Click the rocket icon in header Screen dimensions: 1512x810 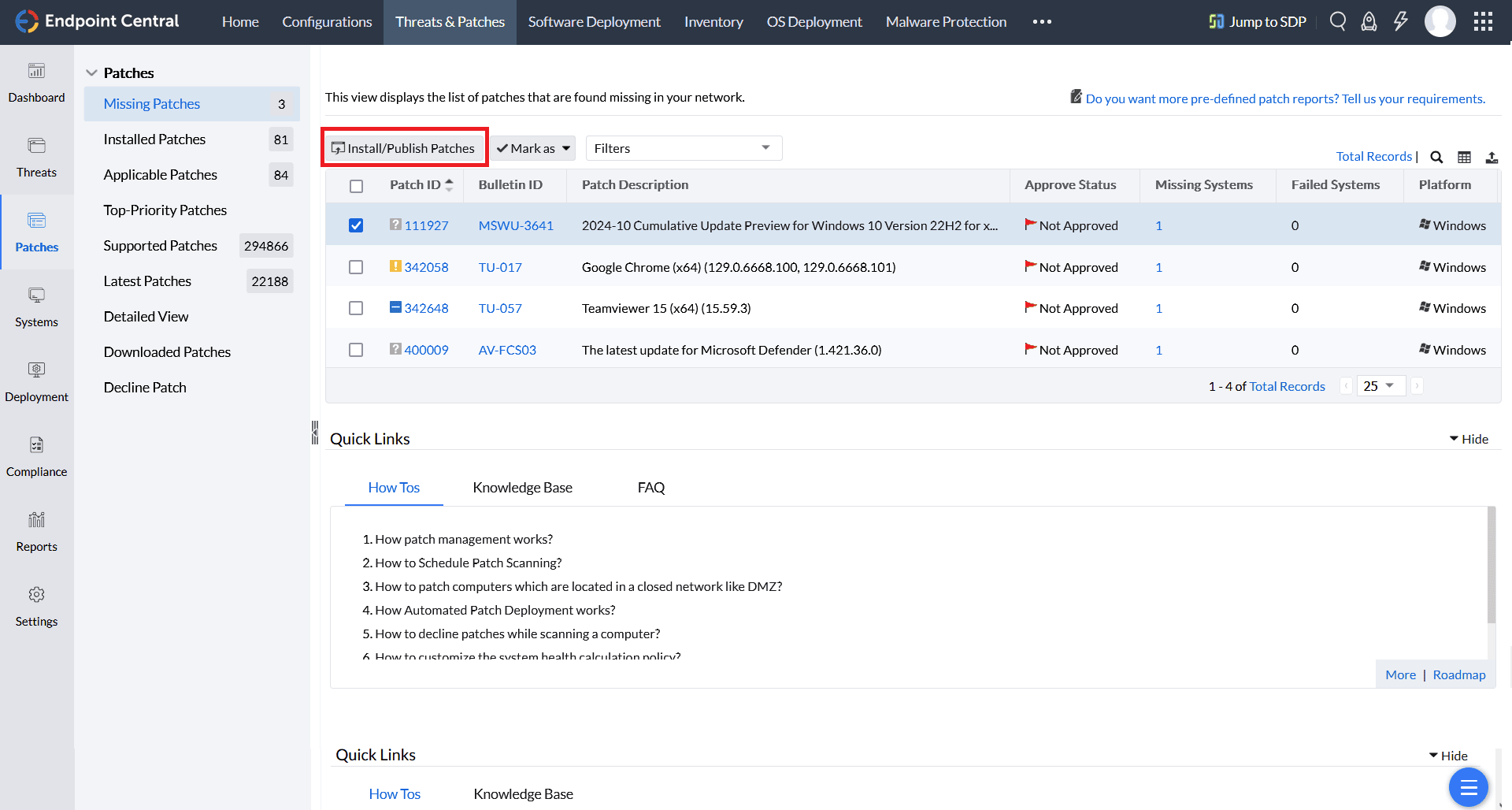1369,21
